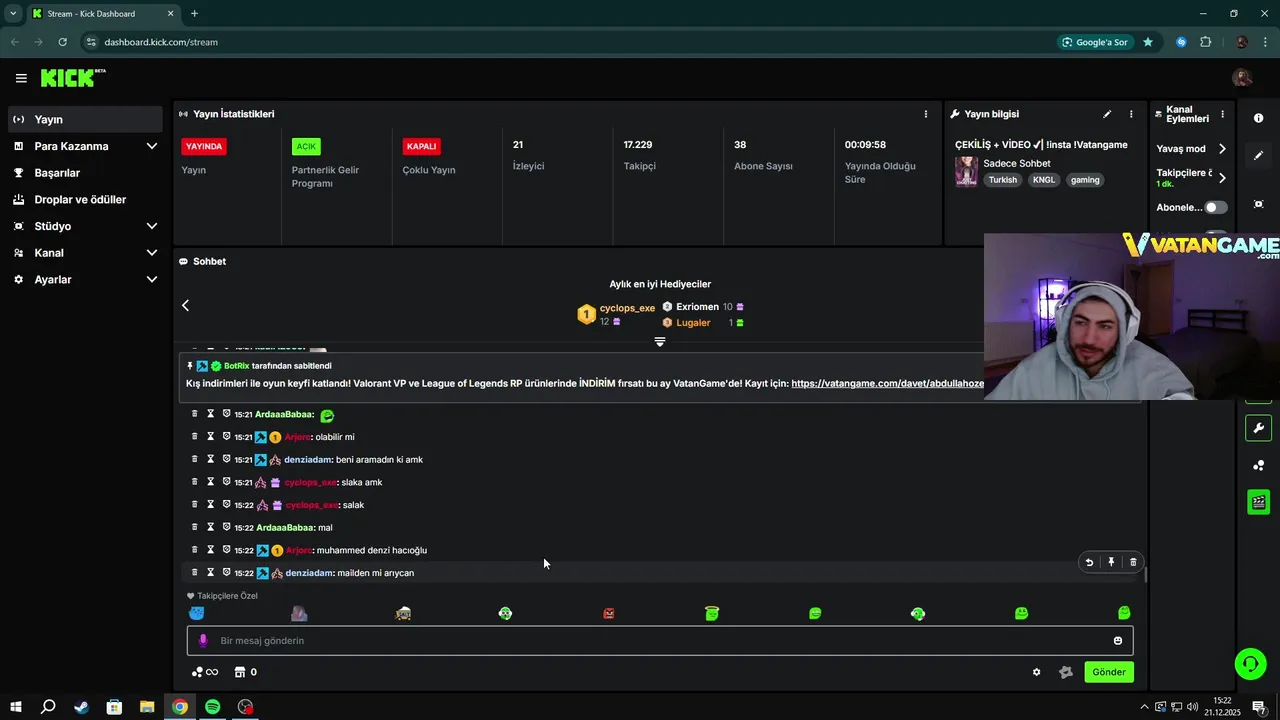Open the wrench tools icon in right sidebar
Image resolution: width=1280 pixels, height=720 pixels.
[x=1258, y=428]
